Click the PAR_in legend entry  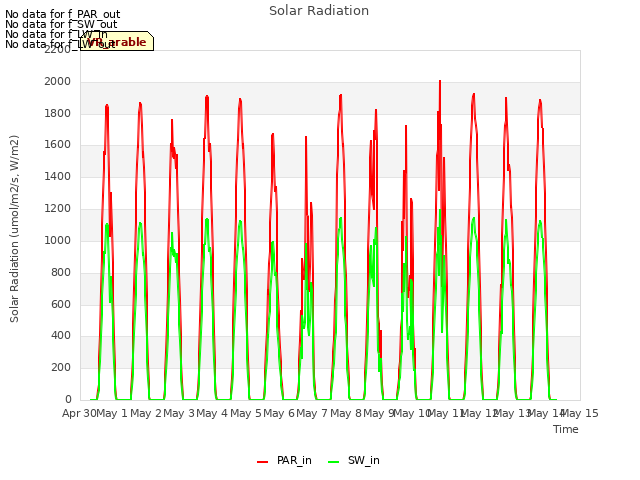[x=284, y=461]
